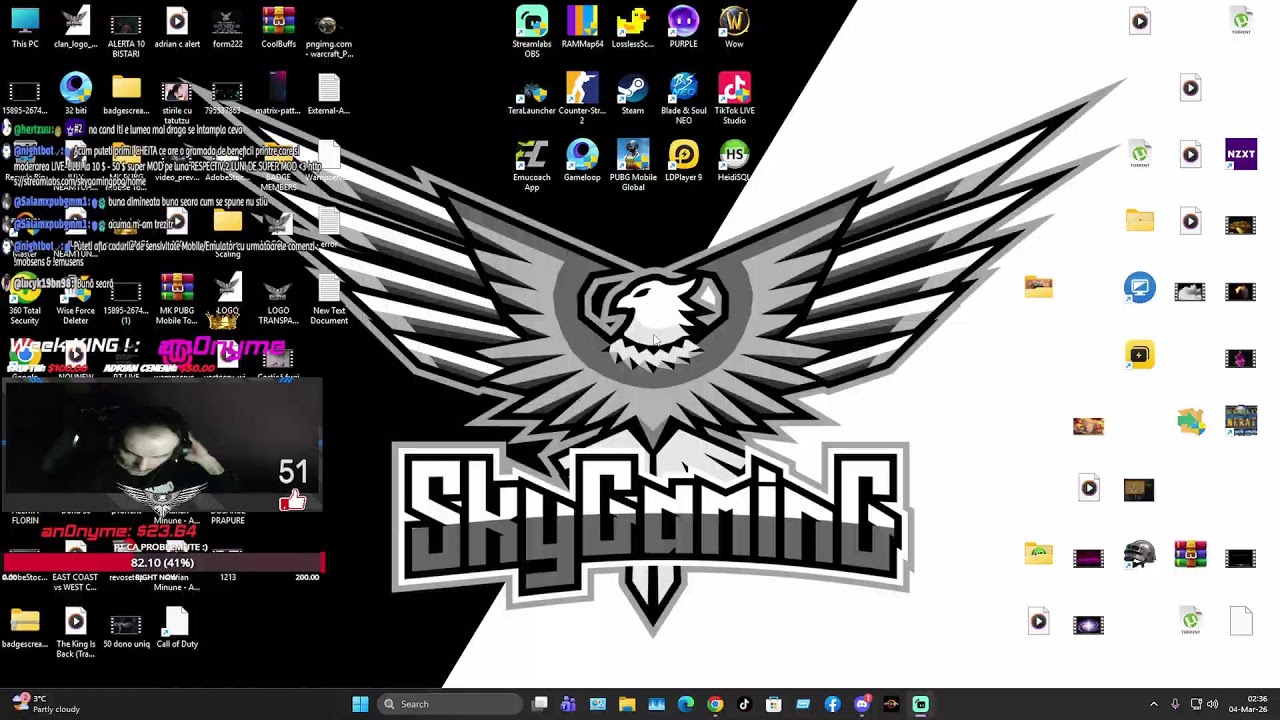Select the TikTok LIVE Studio shortcut
1280x720 pixels.
tap(734, 99)
